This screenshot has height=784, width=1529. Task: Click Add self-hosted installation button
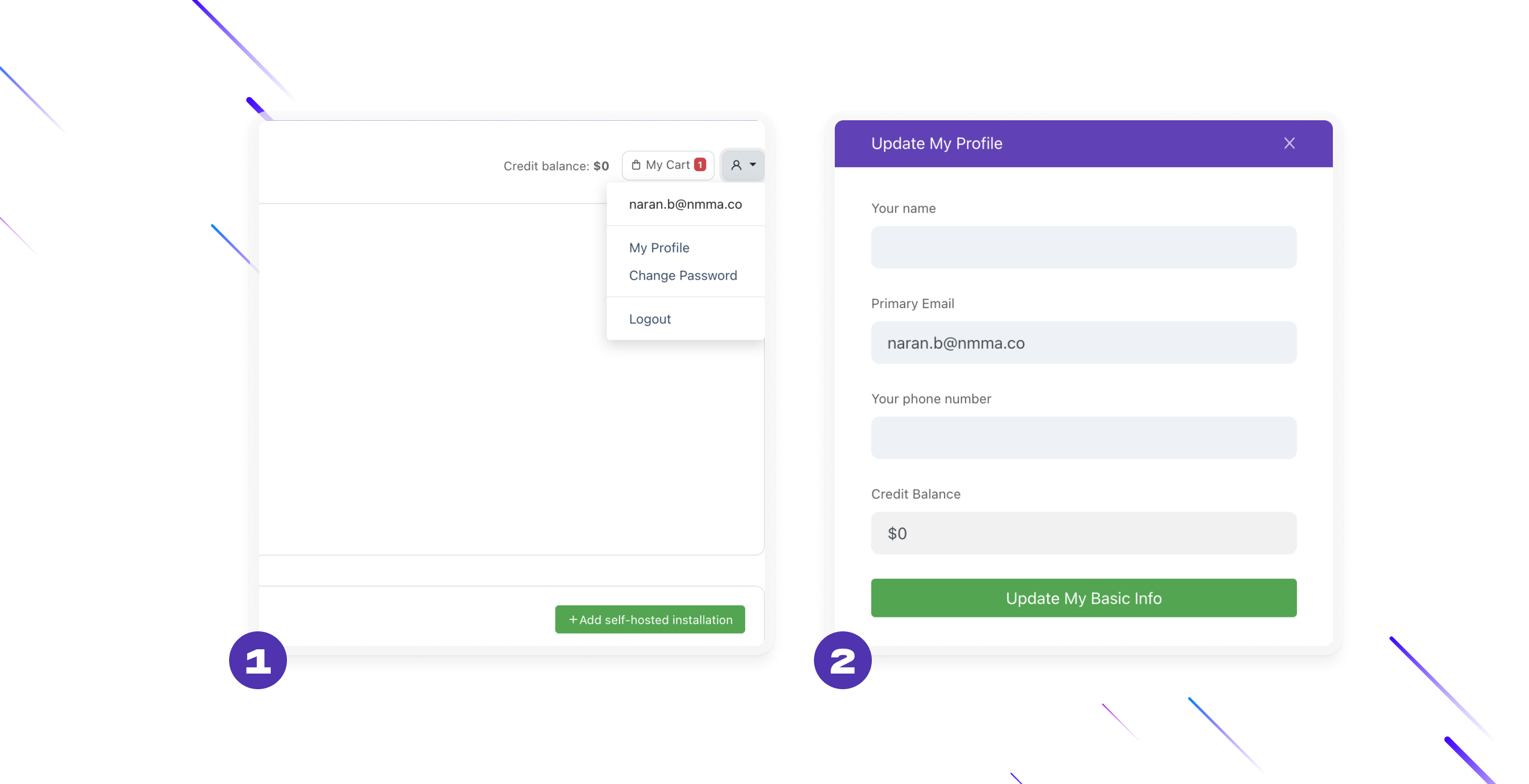click(650, 619)
